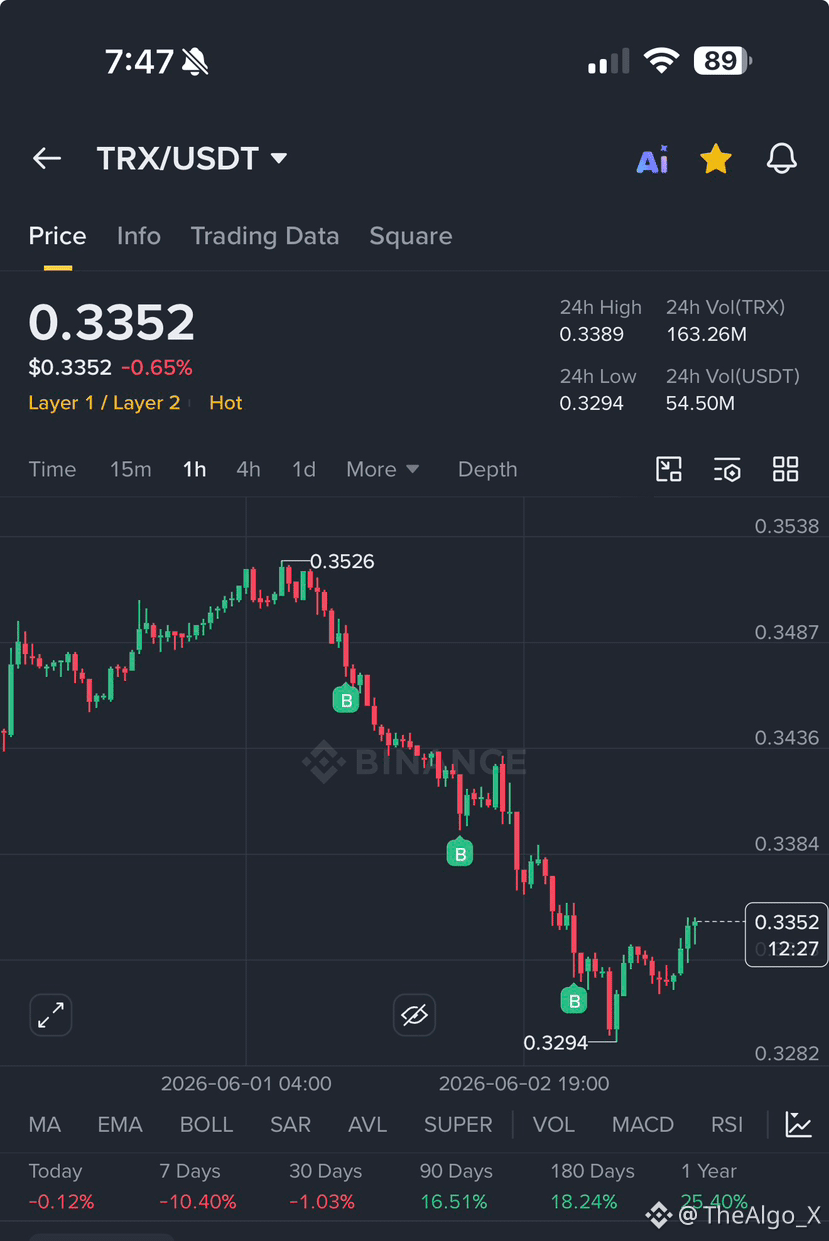
Task: Open the four-square grid layout icon
Action: [x=786, y=469]
